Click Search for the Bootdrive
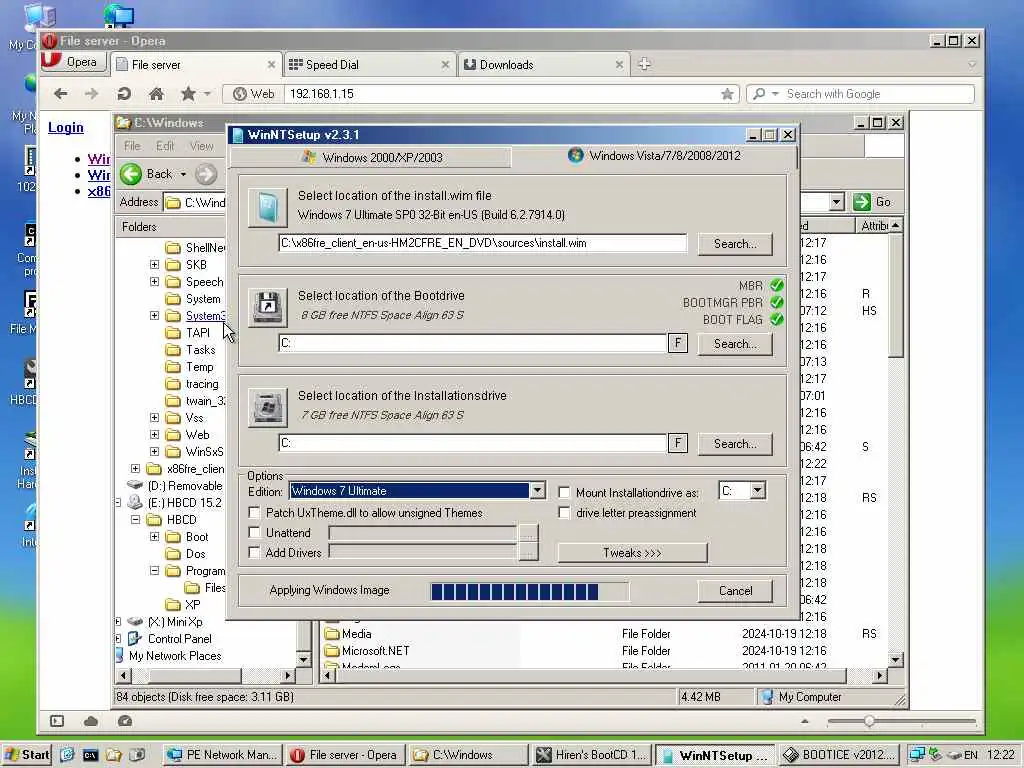1024x768 pixels. 735,344
